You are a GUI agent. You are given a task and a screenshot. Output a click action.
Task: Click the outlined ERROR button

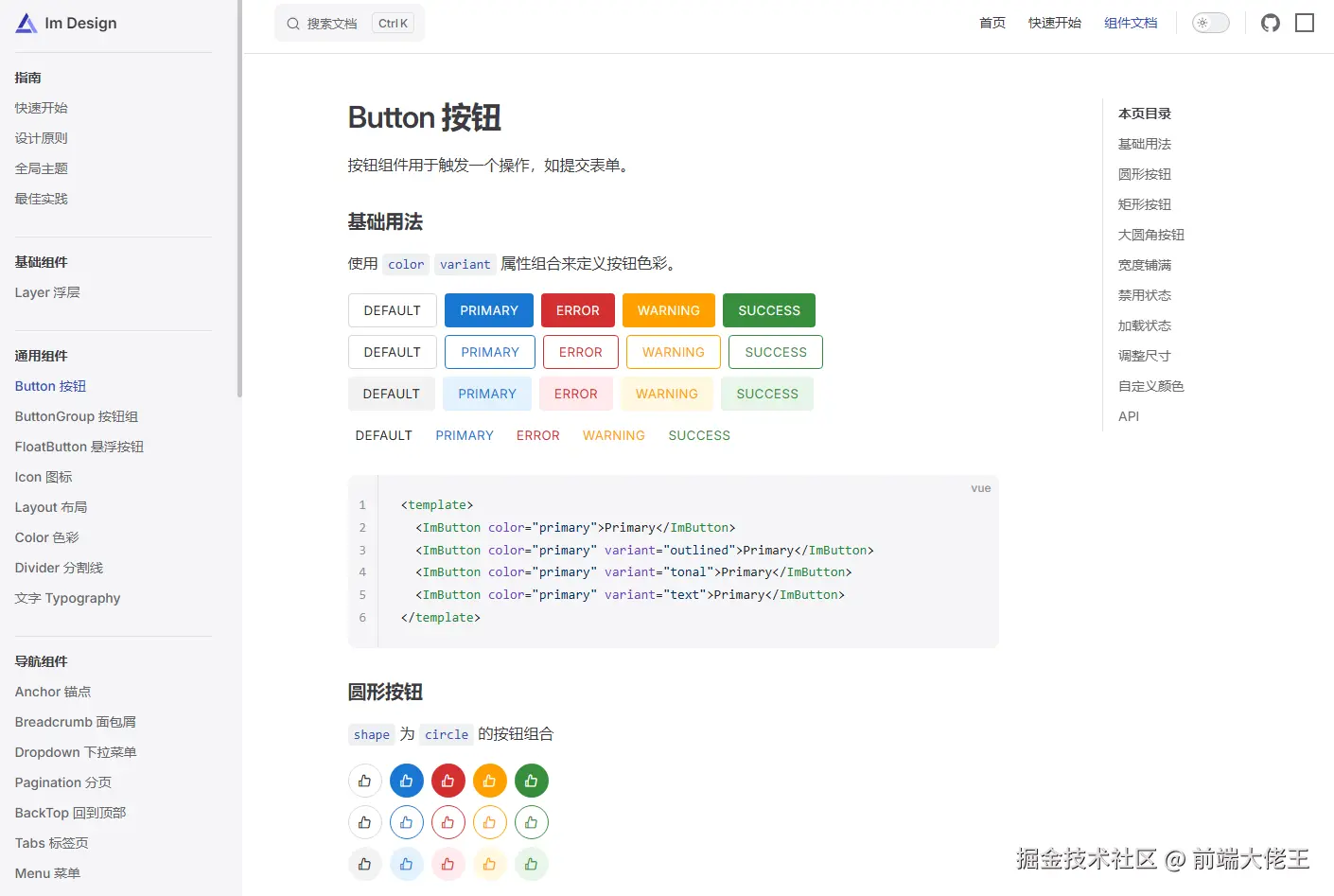click(581, 352)
